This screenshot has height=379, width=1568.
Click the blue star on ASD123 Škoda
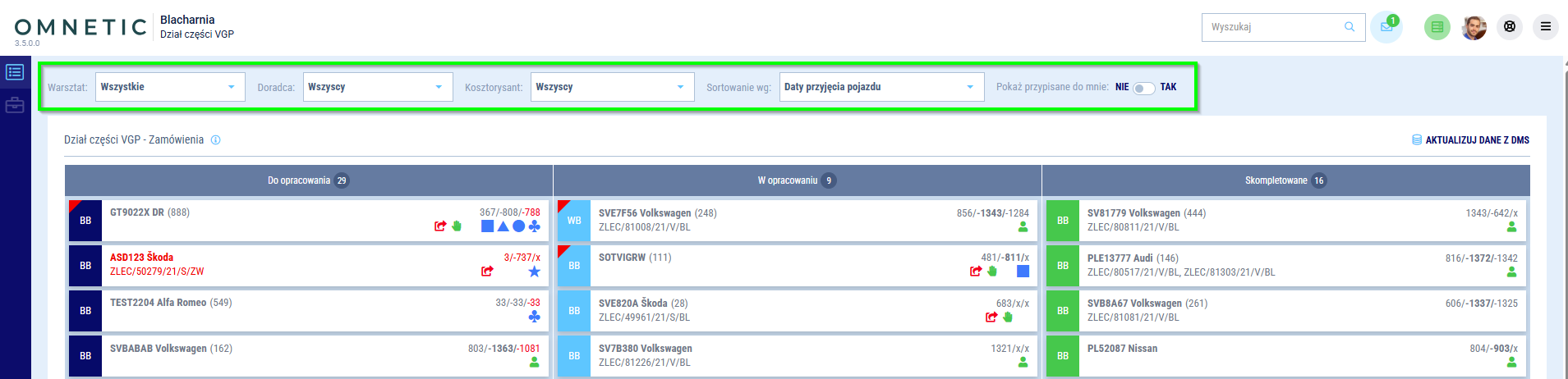(535, 272)
